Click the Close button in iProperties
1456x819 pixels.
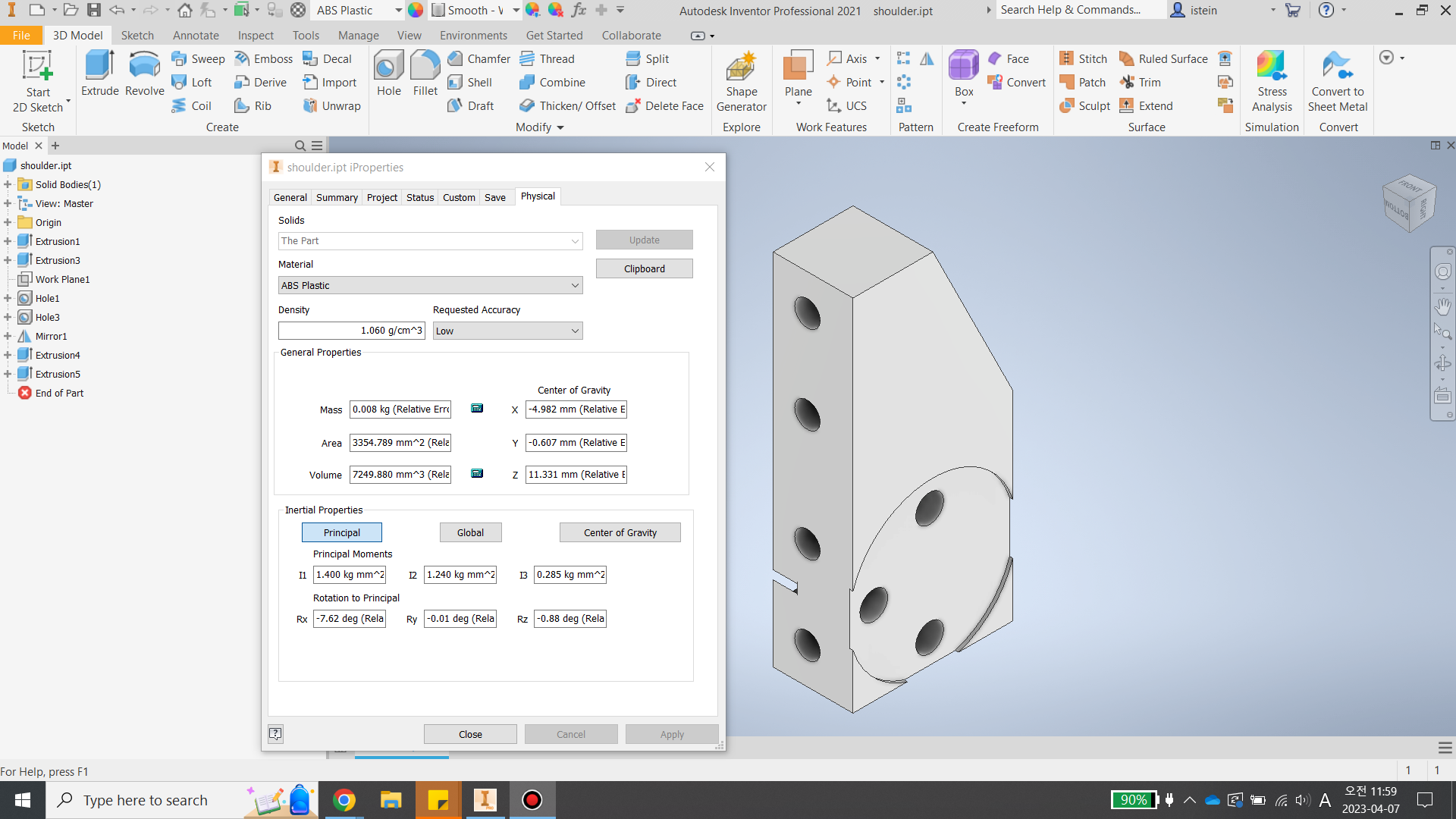[x=470, y=734]
